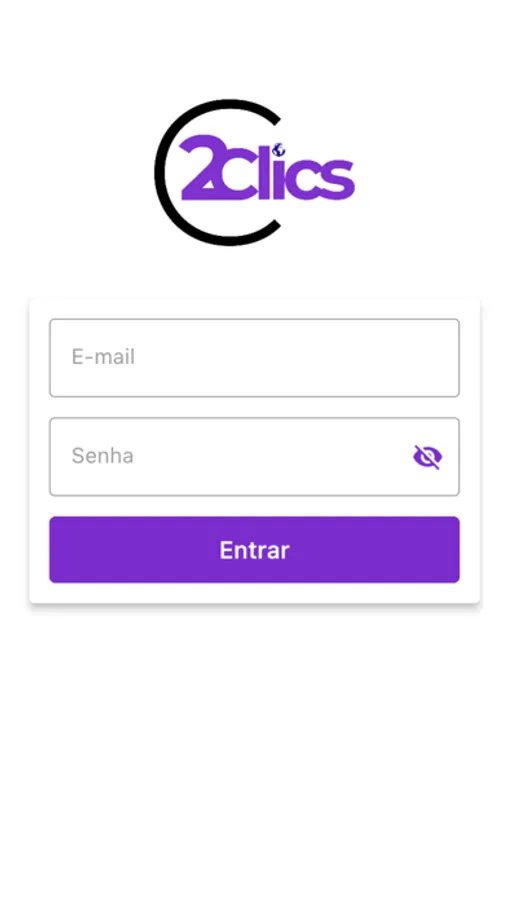Click the Senha placeholder text
507x900 pixels.
103,456
